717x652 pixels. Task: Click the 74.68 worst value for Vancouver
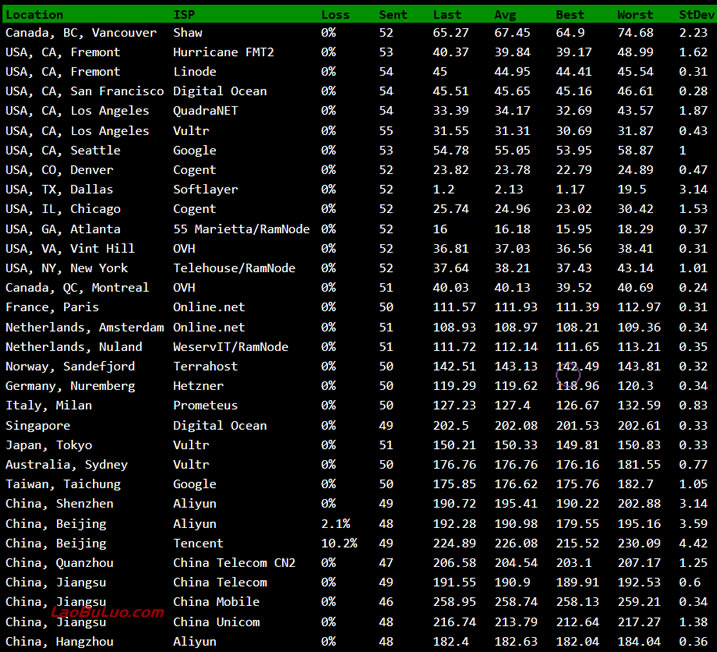click(635, 33)
